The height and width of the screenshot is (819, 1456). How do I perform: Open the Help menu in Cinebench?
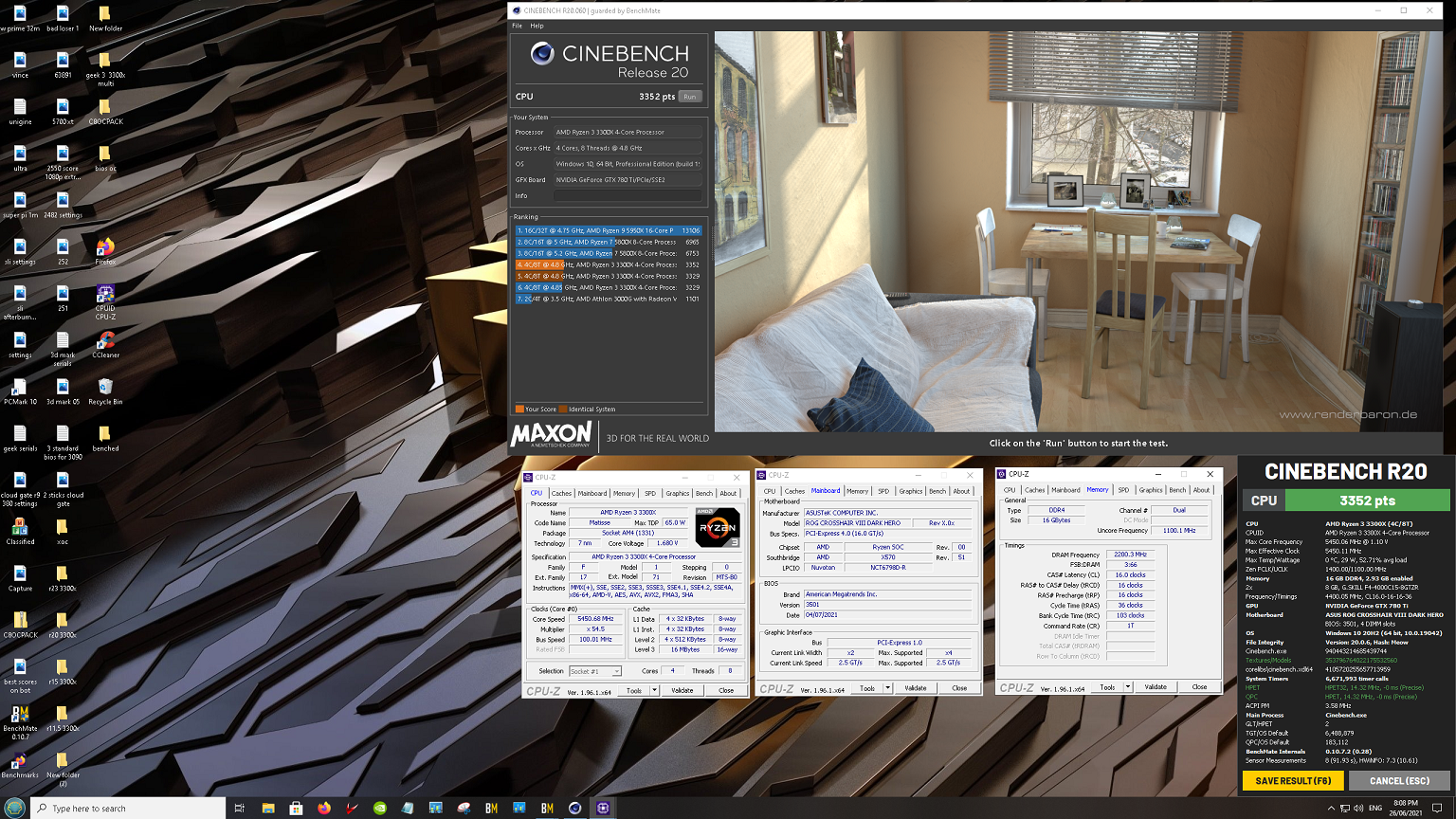point(537,26)
